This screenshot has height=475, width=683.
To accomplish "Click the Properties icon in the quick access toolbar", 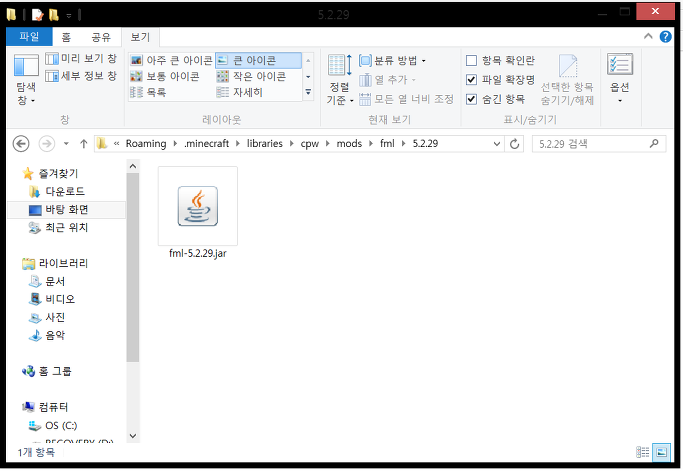I will coord(37,15).
